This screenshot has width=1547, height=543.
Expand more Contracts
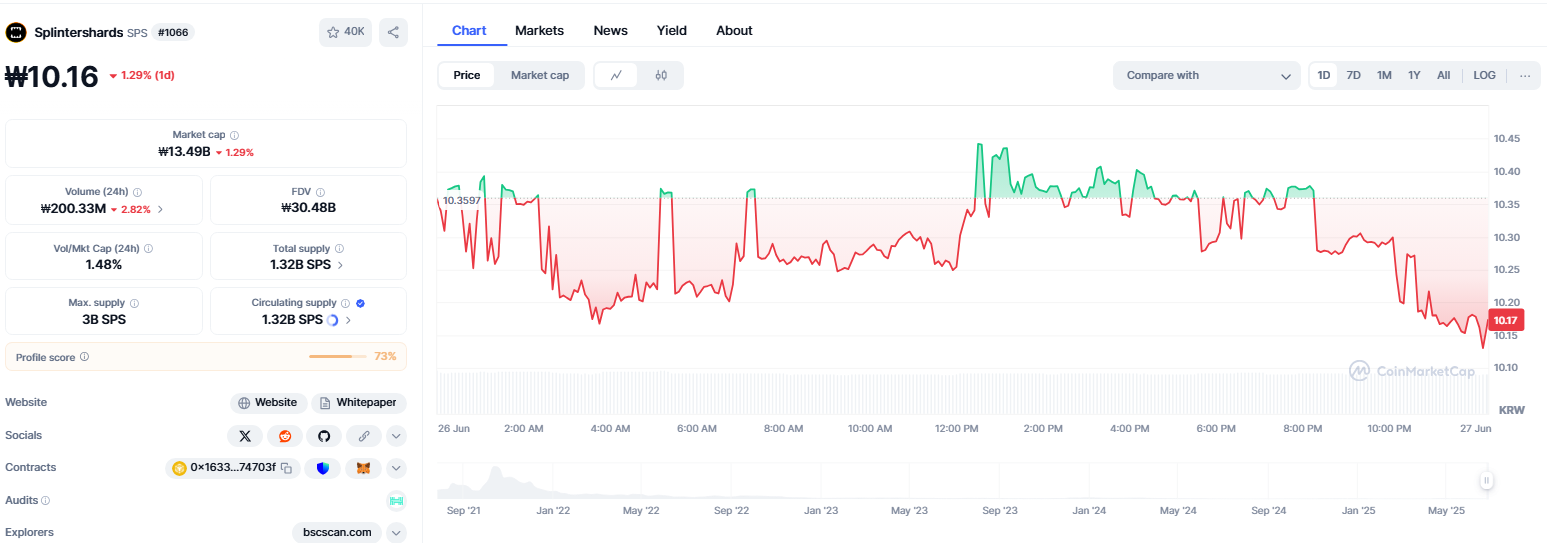pos(396,468)
